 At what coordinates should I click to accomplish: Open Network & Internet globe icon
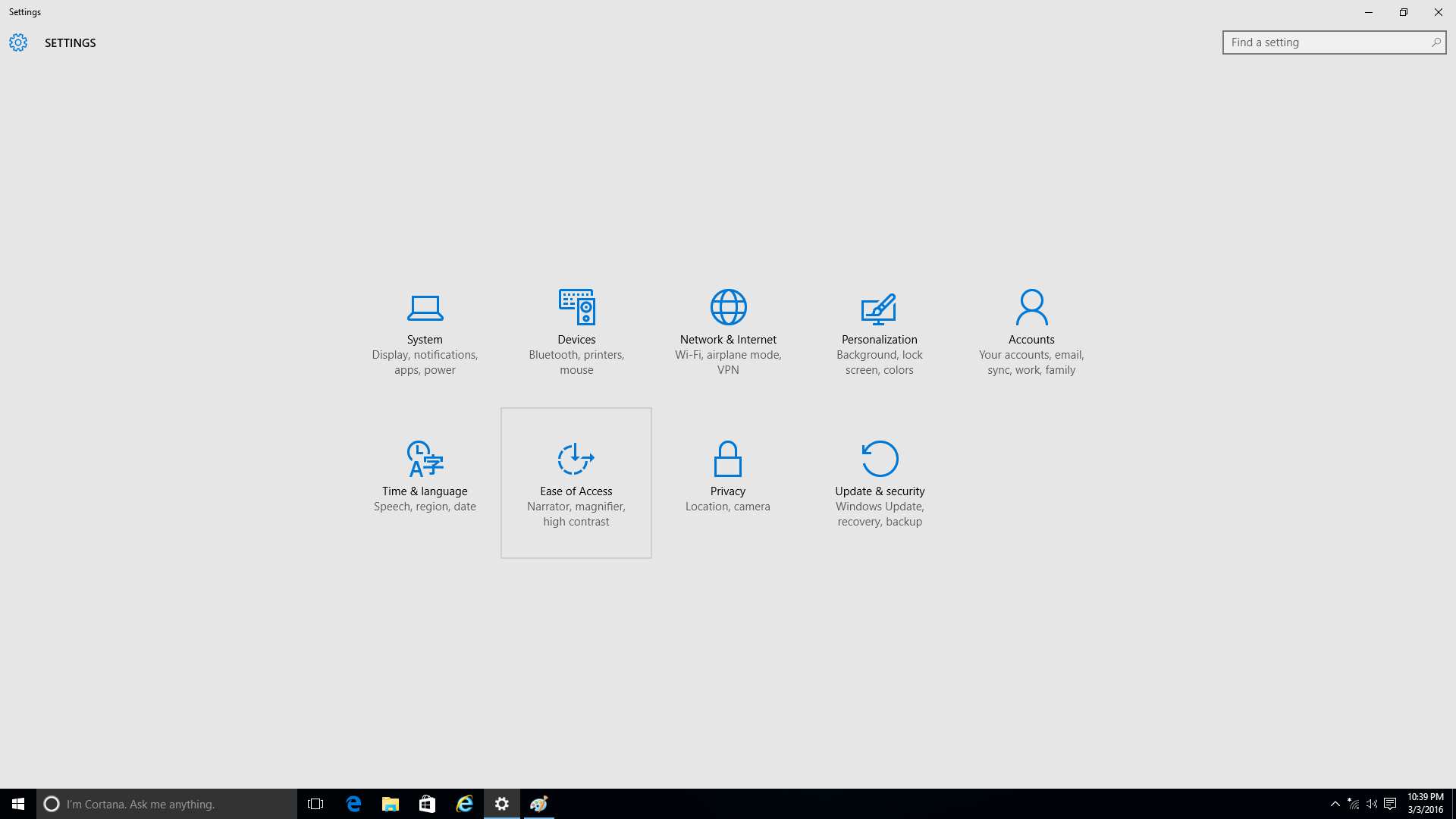tap(728, 306)
